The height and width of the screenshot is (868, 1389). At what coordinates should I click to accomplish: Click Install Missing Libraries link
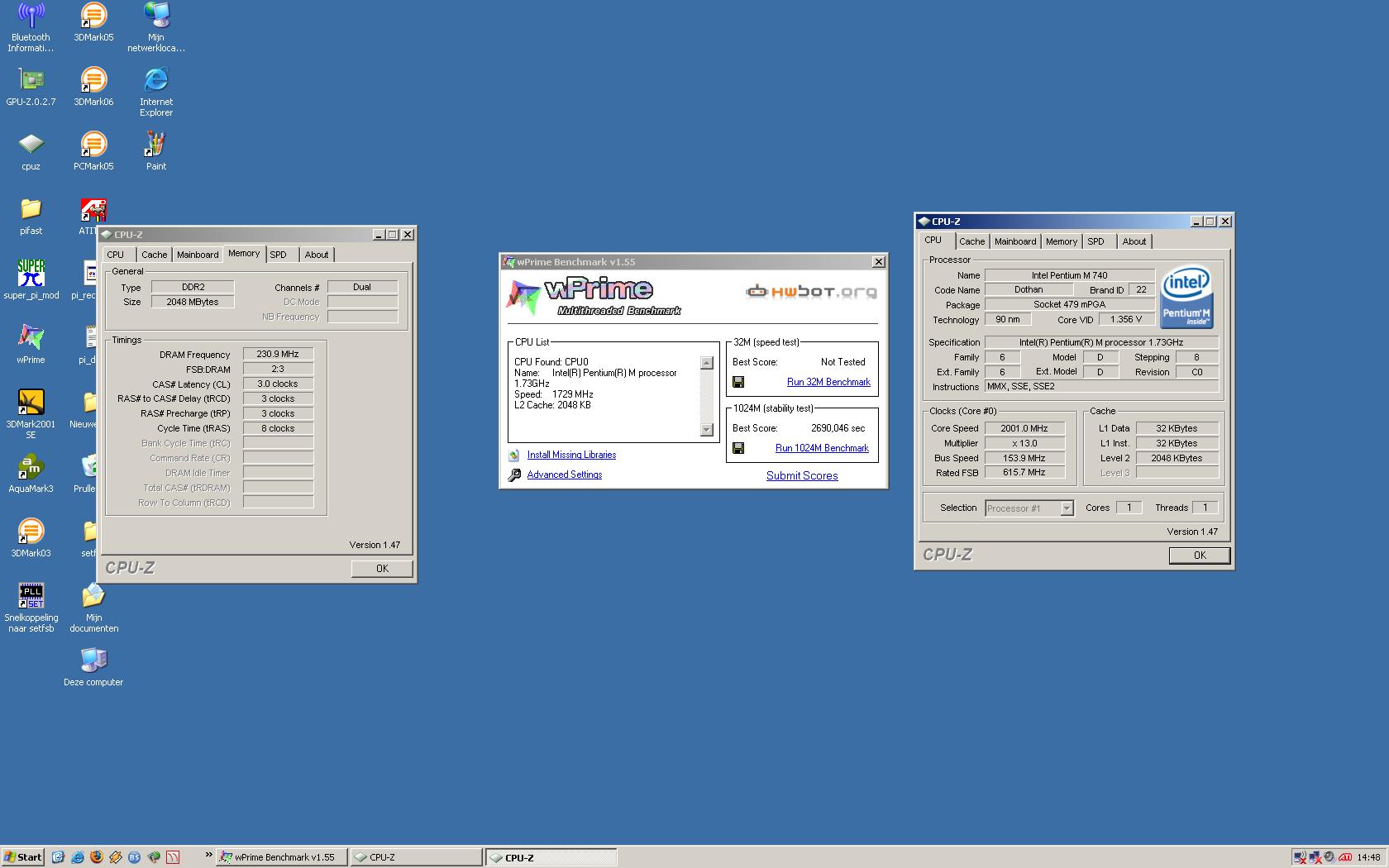(571, 455)
